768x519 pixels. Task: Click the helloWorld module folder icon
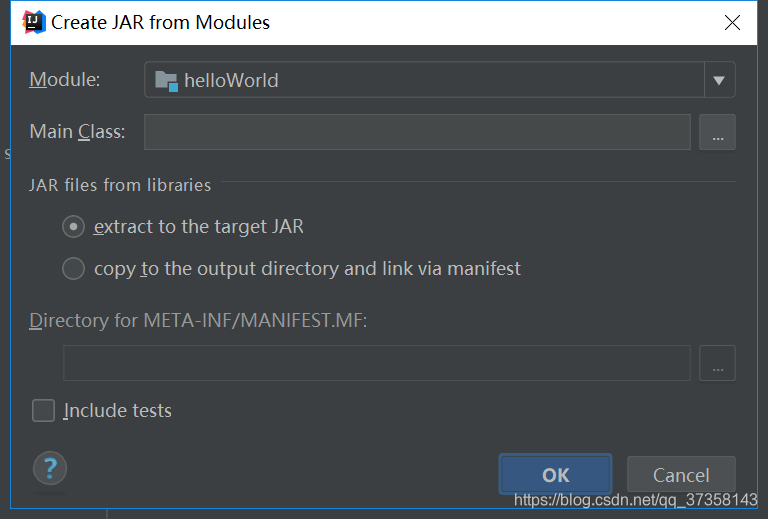click(166, 81)
